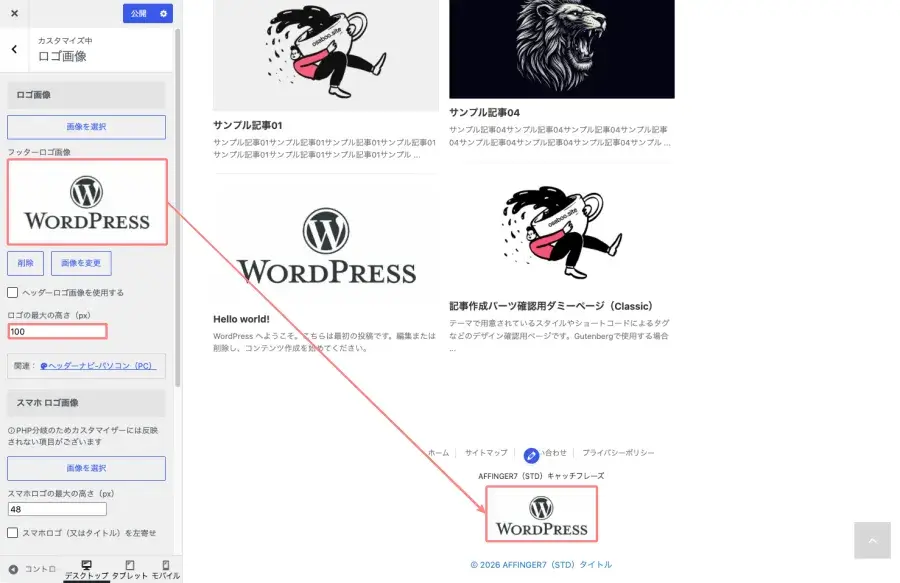Click the Hello world WordPress logo thumbnail
900x583 pixels.
[325, 246]
